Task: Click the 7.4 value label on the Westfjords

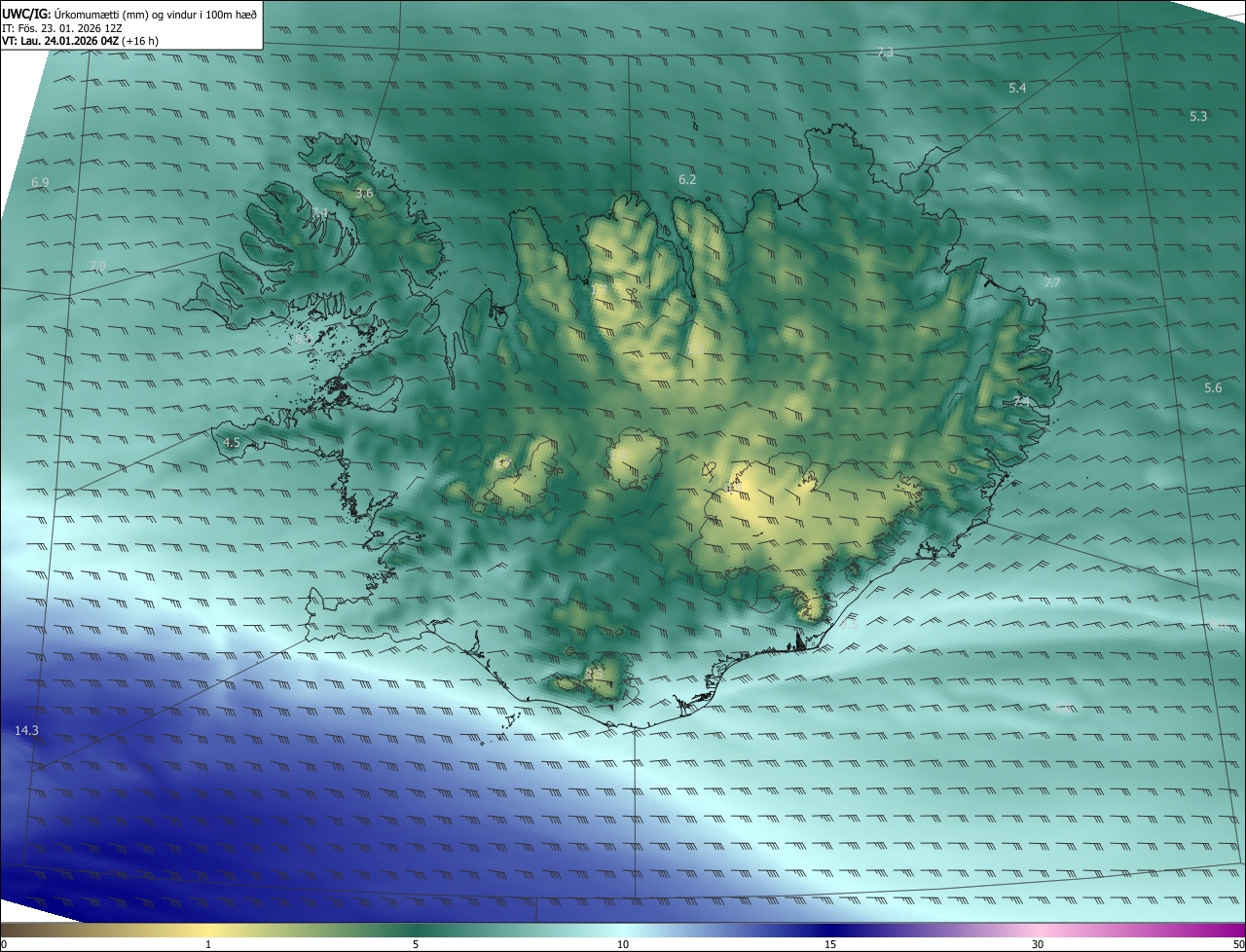Action: click(319, 213)
